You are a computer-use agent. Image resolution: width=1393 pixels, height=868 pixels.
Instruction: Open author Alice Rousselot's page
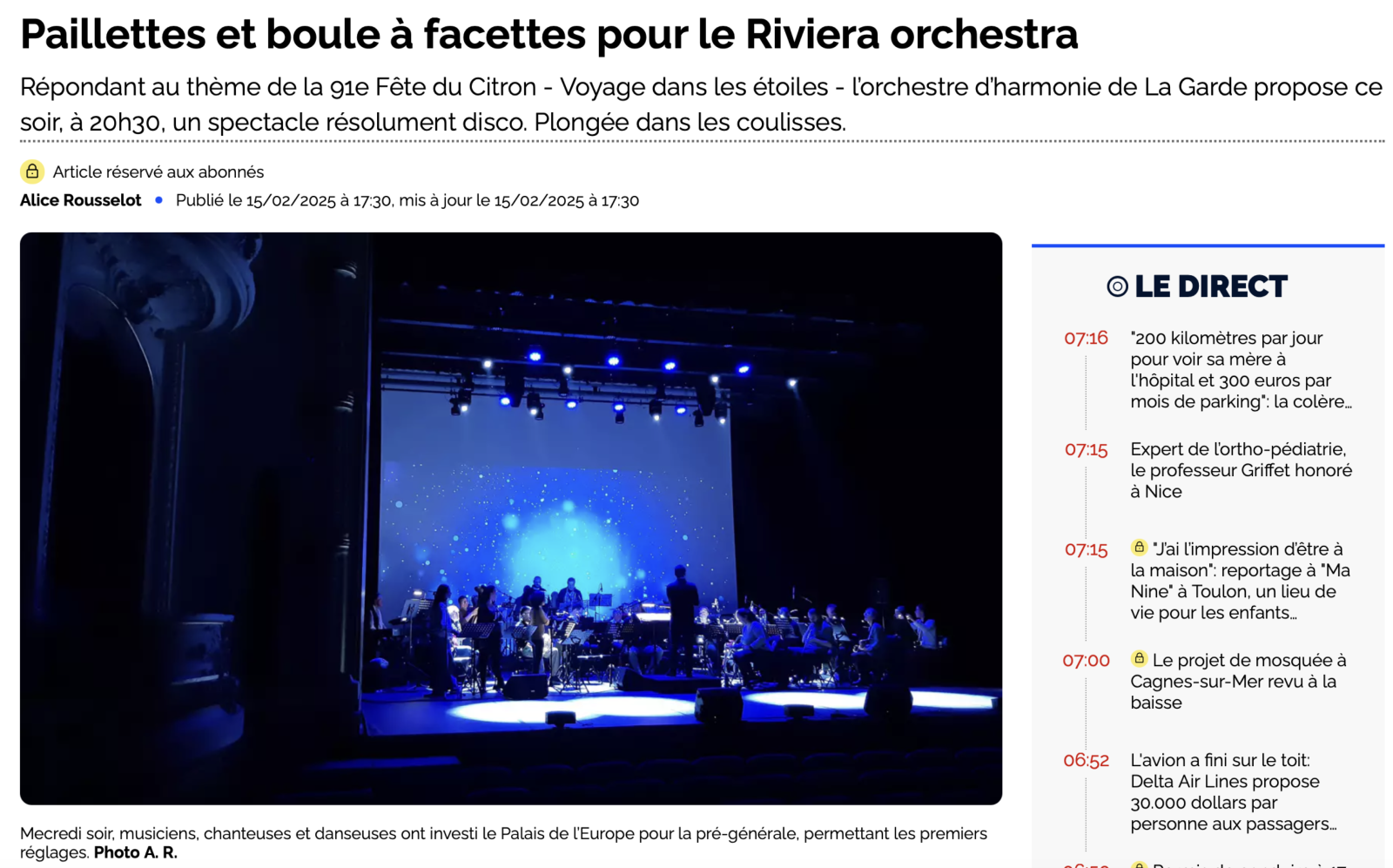(x=81, y=200)
